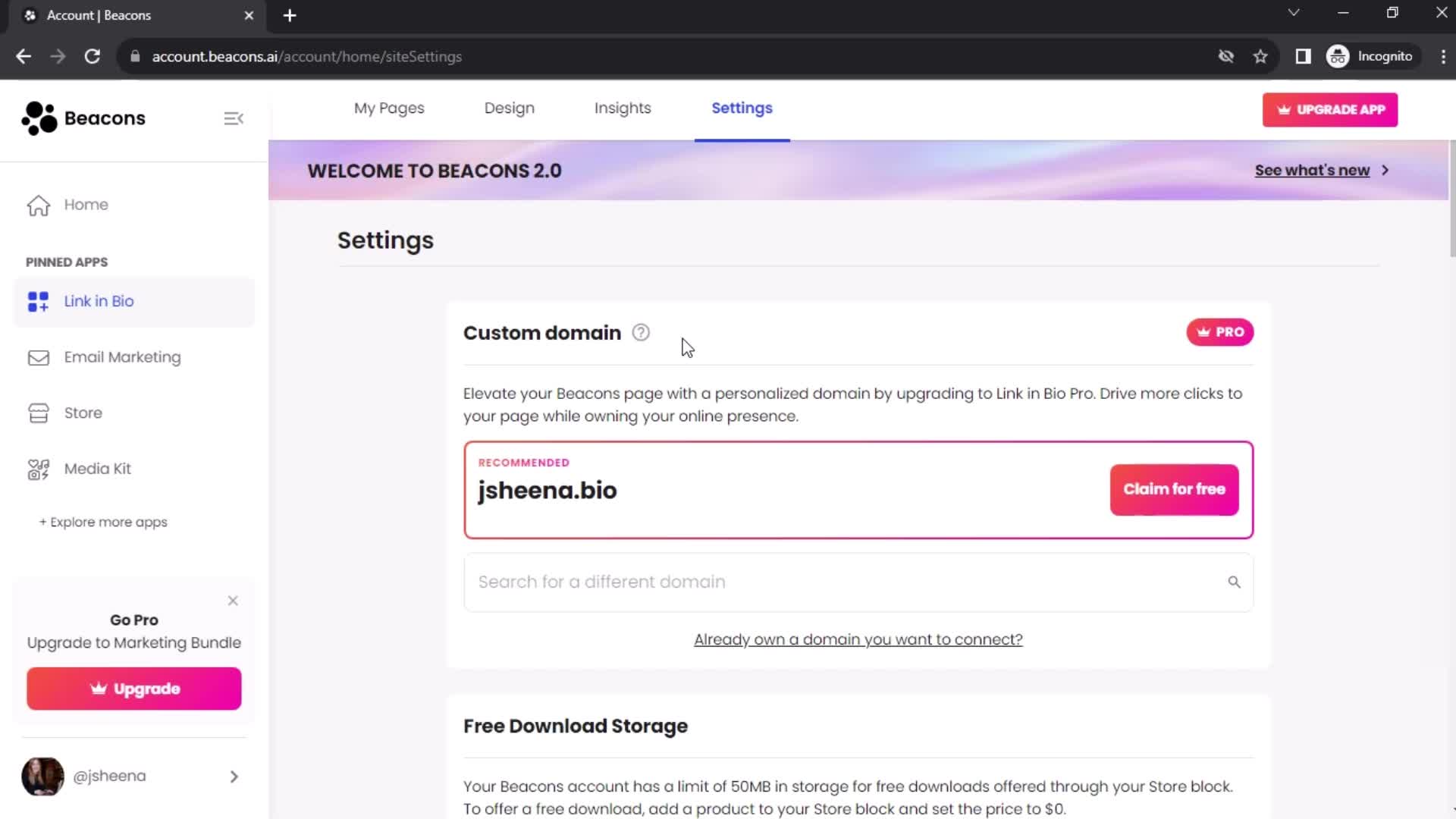The height and width of the screenshot is (819, 1456).
Task: Click the @jsheena profile avatar
Action: pyautogui.click(x=42, y=776)
